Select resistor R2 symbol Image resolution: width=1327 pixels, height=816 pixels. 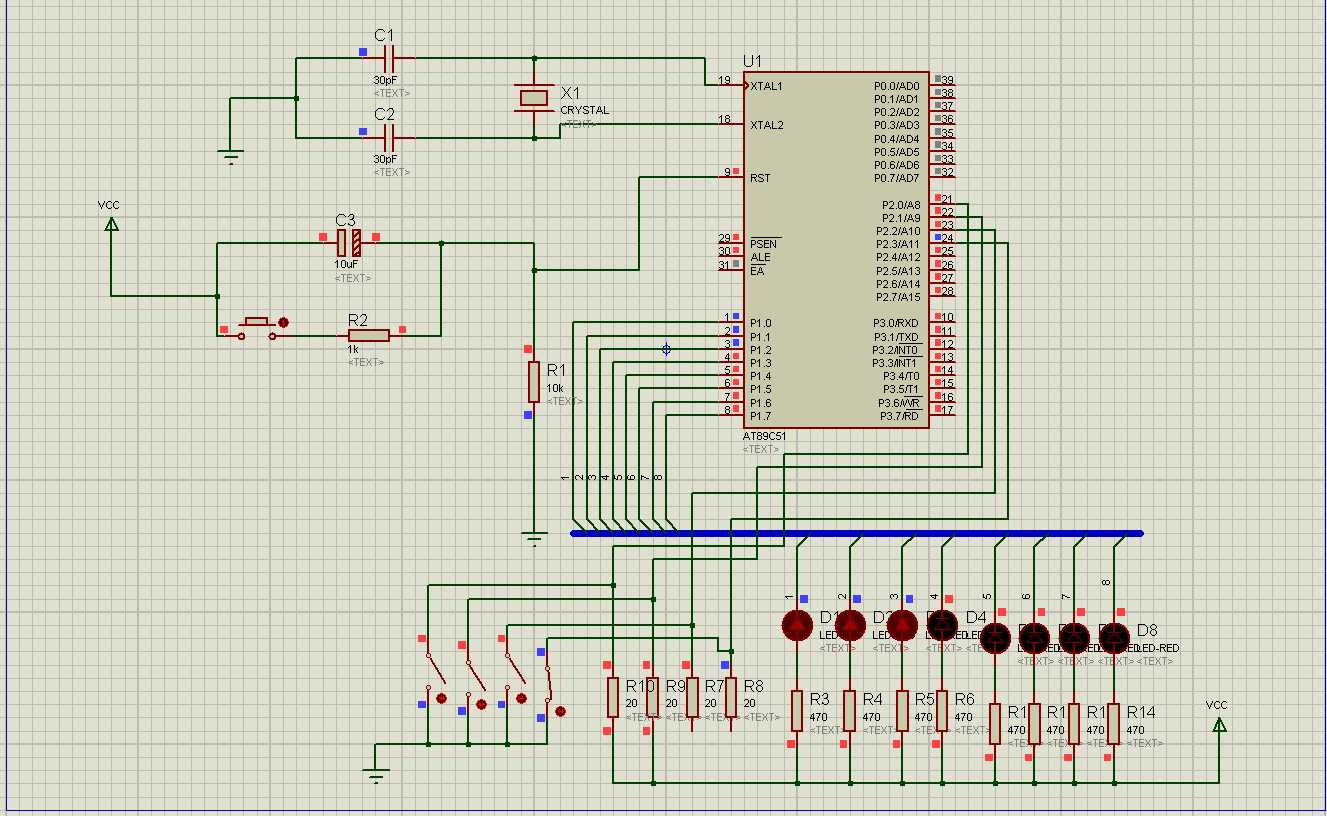tap(369, 335)
